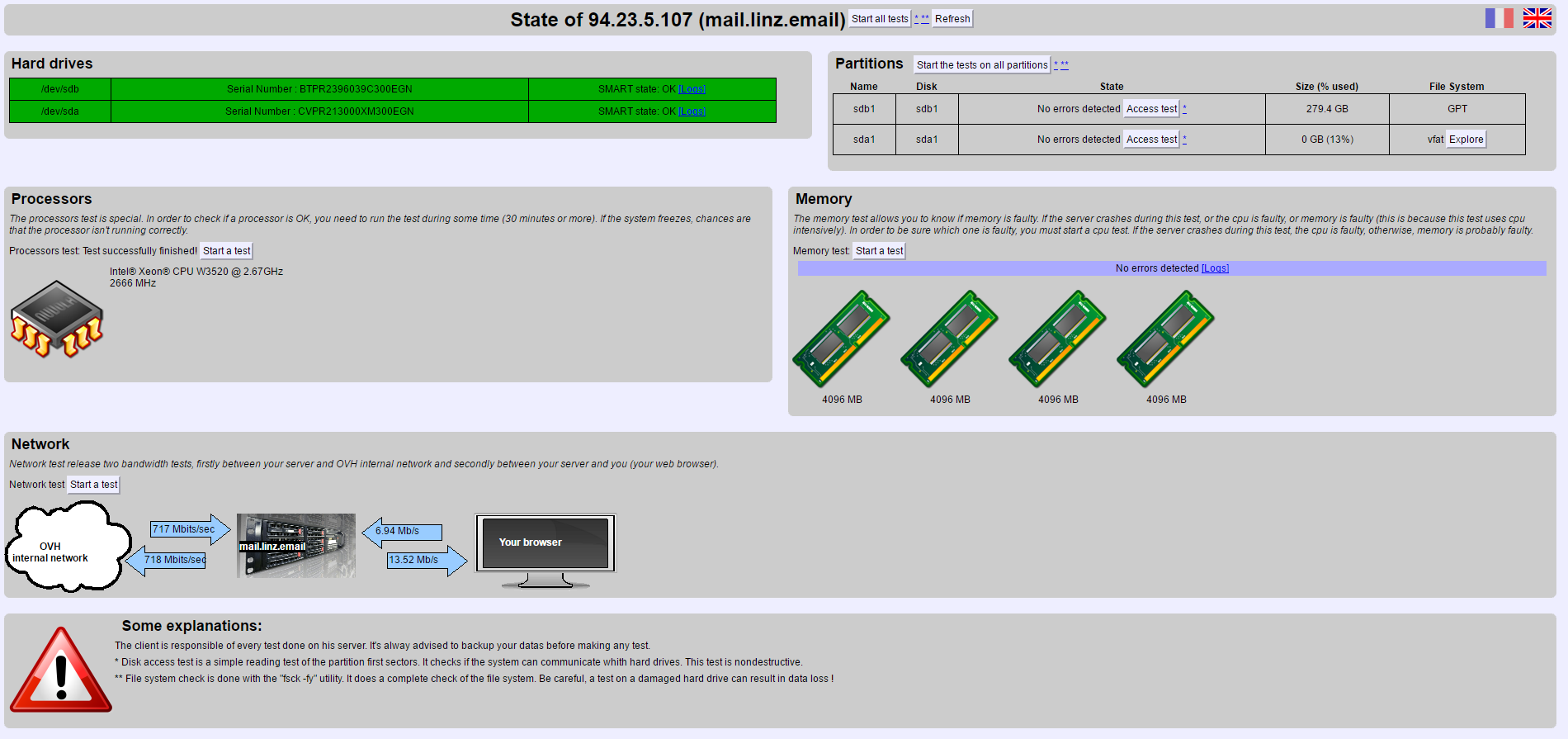View the memory test Logs link
Screen dimensions: 1568x739
tap(1215, 268)
